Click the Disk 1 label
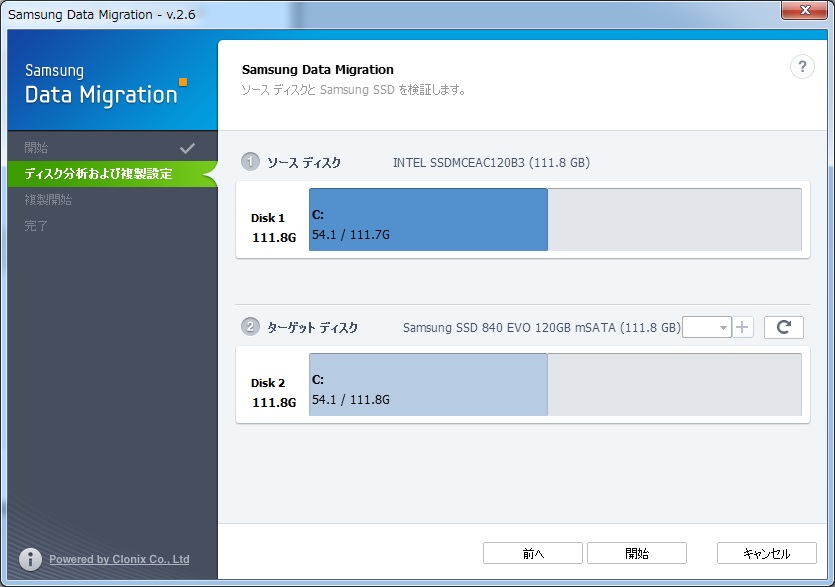 [268, 218]
